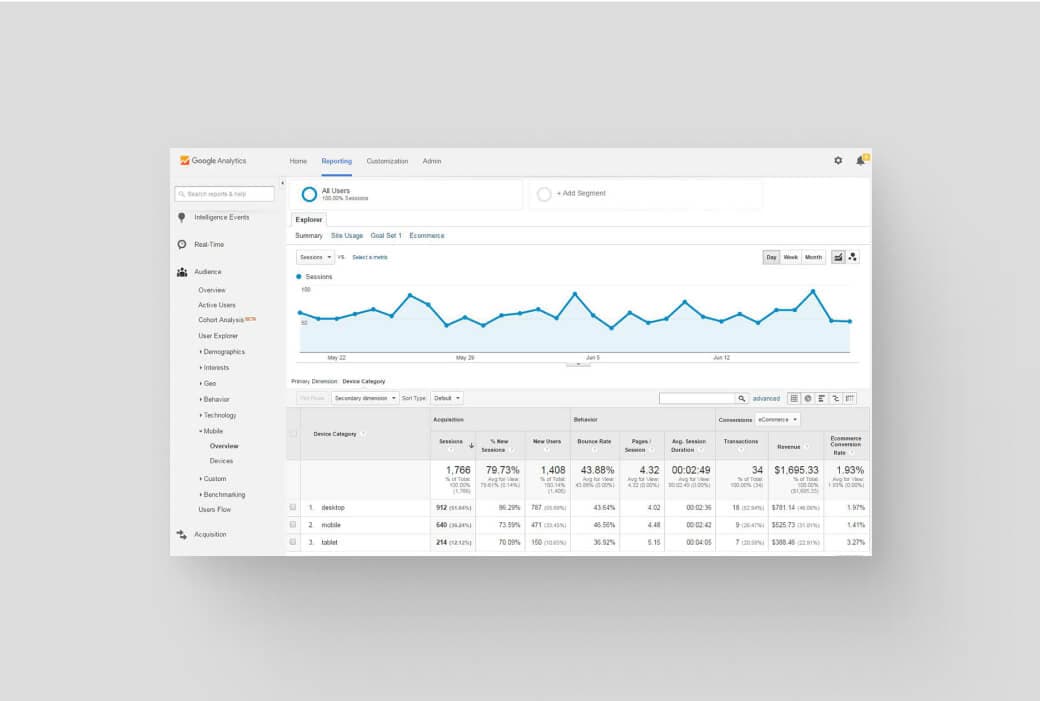This screenshot has width=1040, height=701.
Task: Select the performance bar view icon
Action: coord(822,399)
